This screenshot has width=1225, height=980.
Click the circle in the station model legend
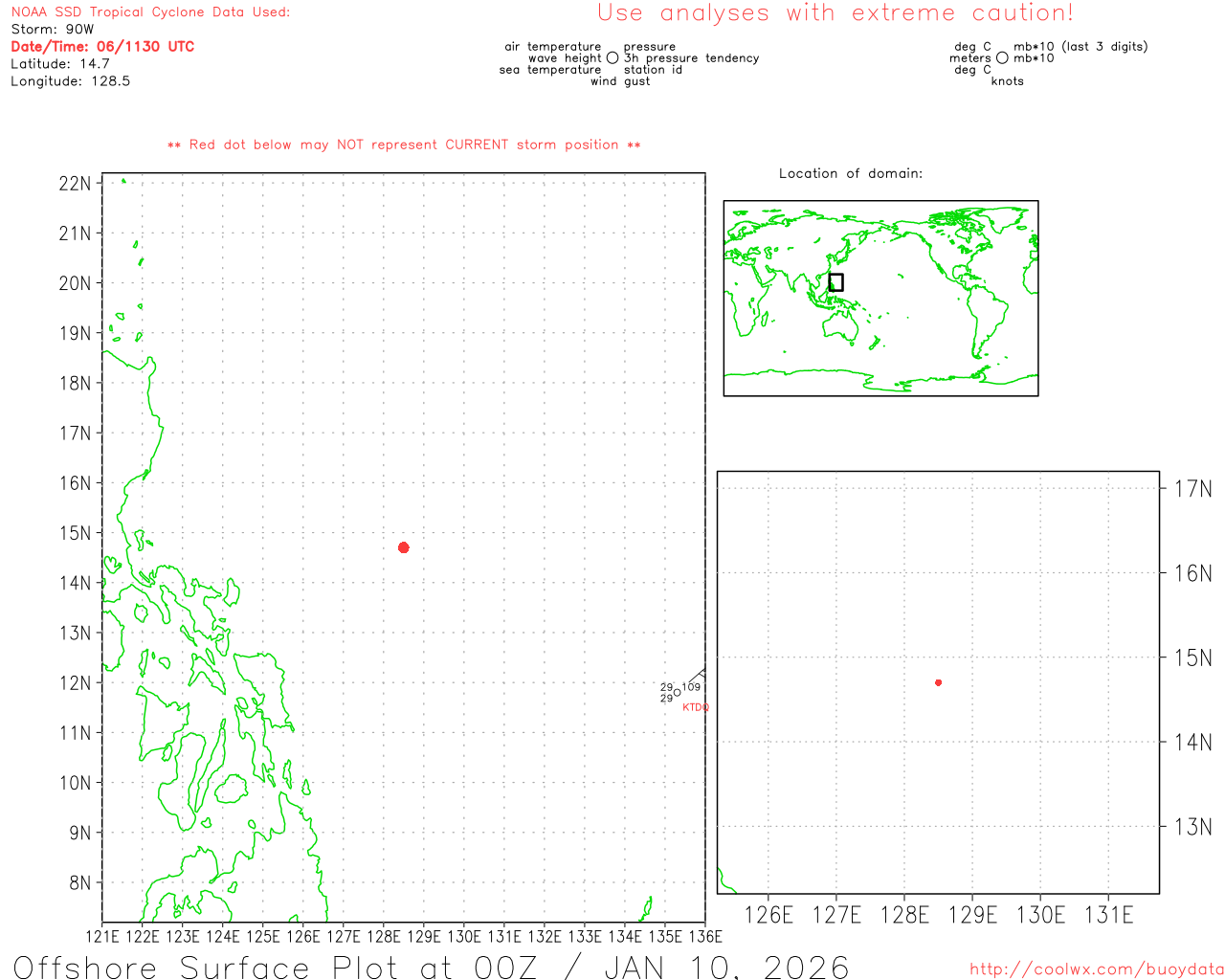612,58
